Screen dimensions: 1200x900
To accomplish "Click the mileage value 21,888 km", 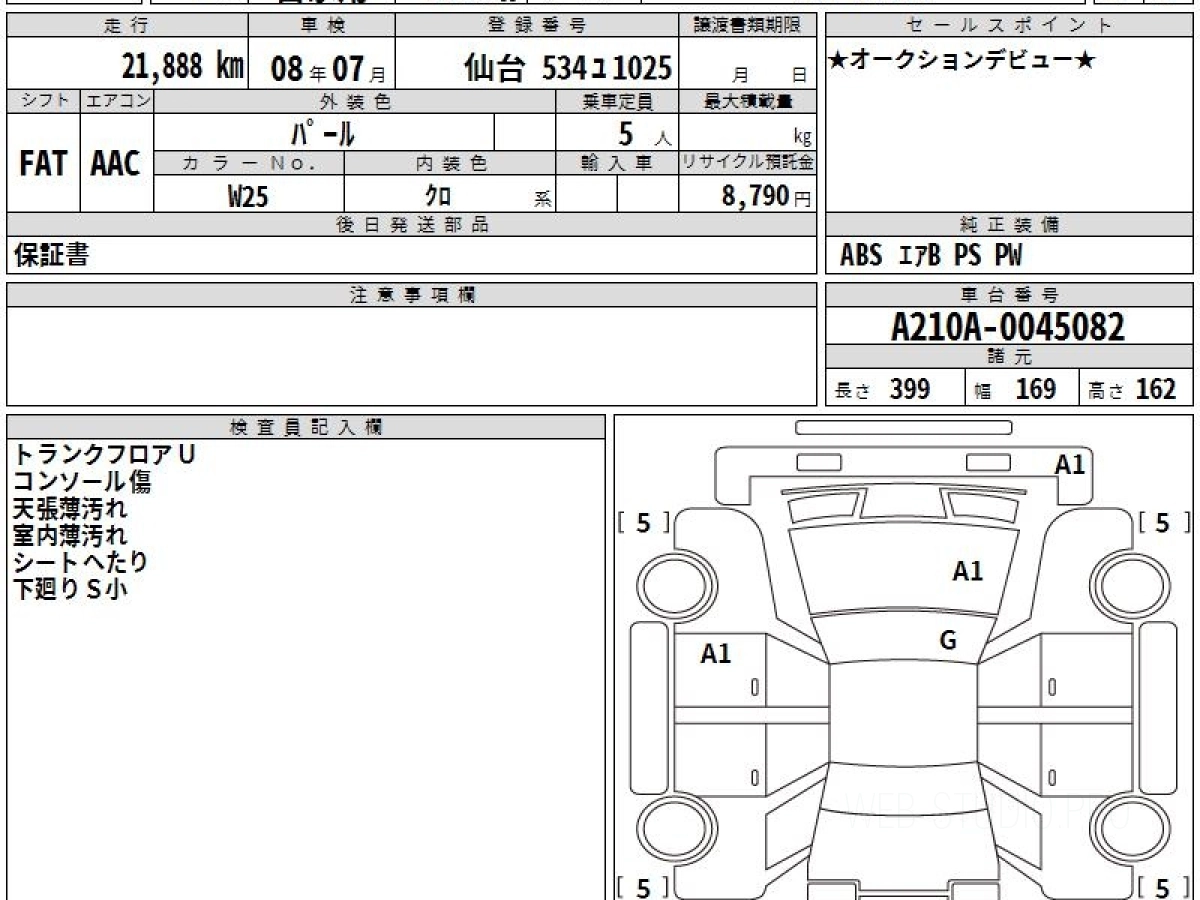I will 183,67.
